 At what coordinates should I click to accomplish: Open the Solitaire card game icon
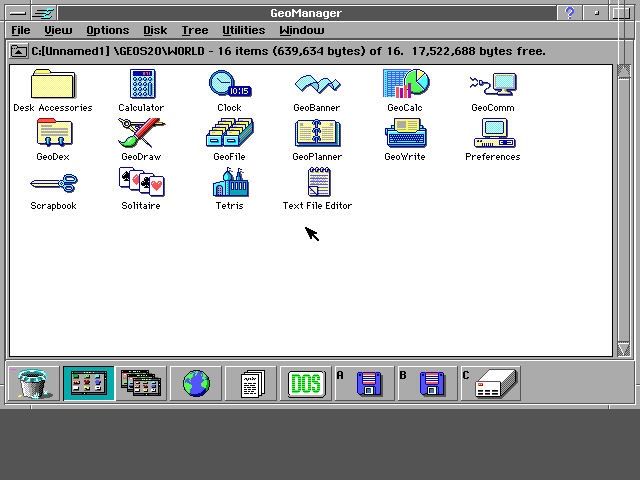(x=141, y=182)
